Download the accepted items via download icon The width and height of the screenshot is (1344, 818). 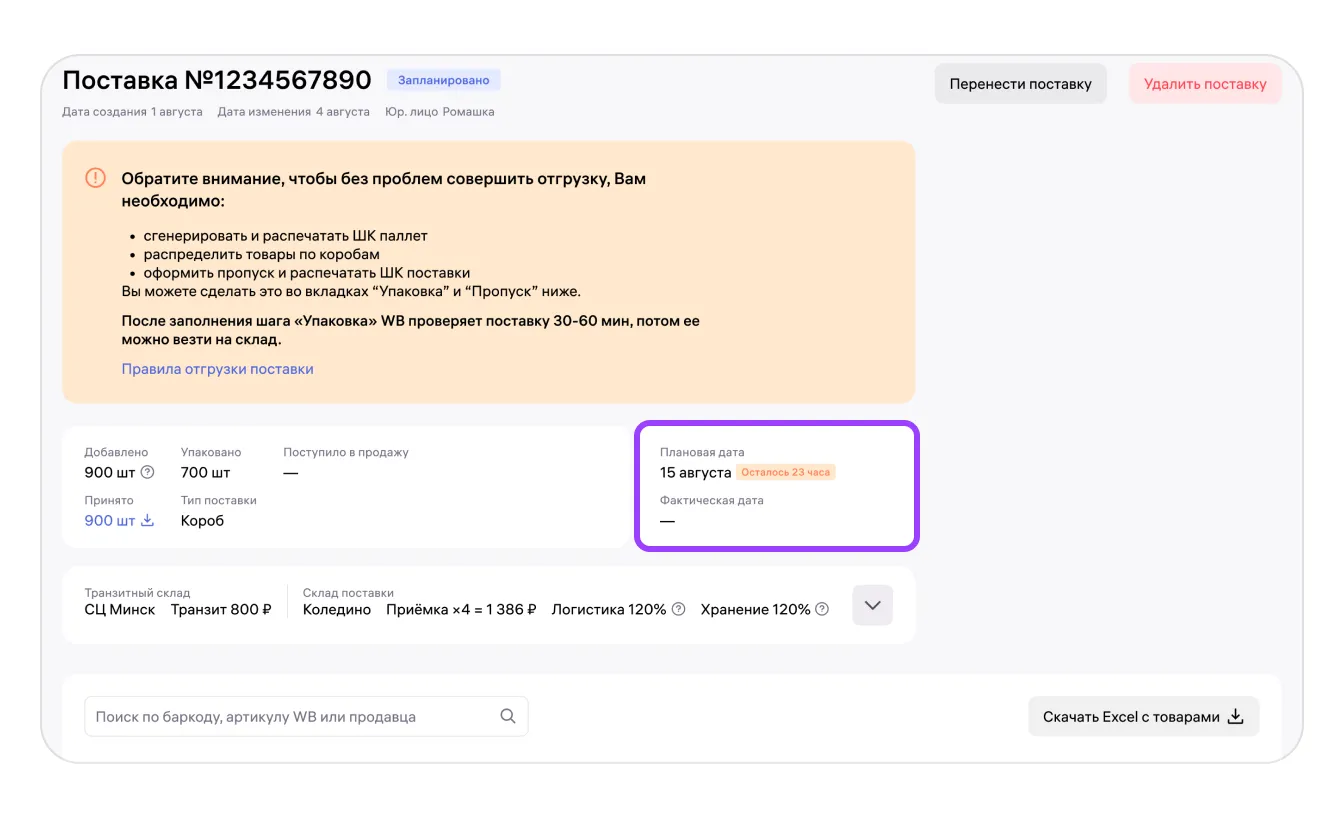coord(147,520)
